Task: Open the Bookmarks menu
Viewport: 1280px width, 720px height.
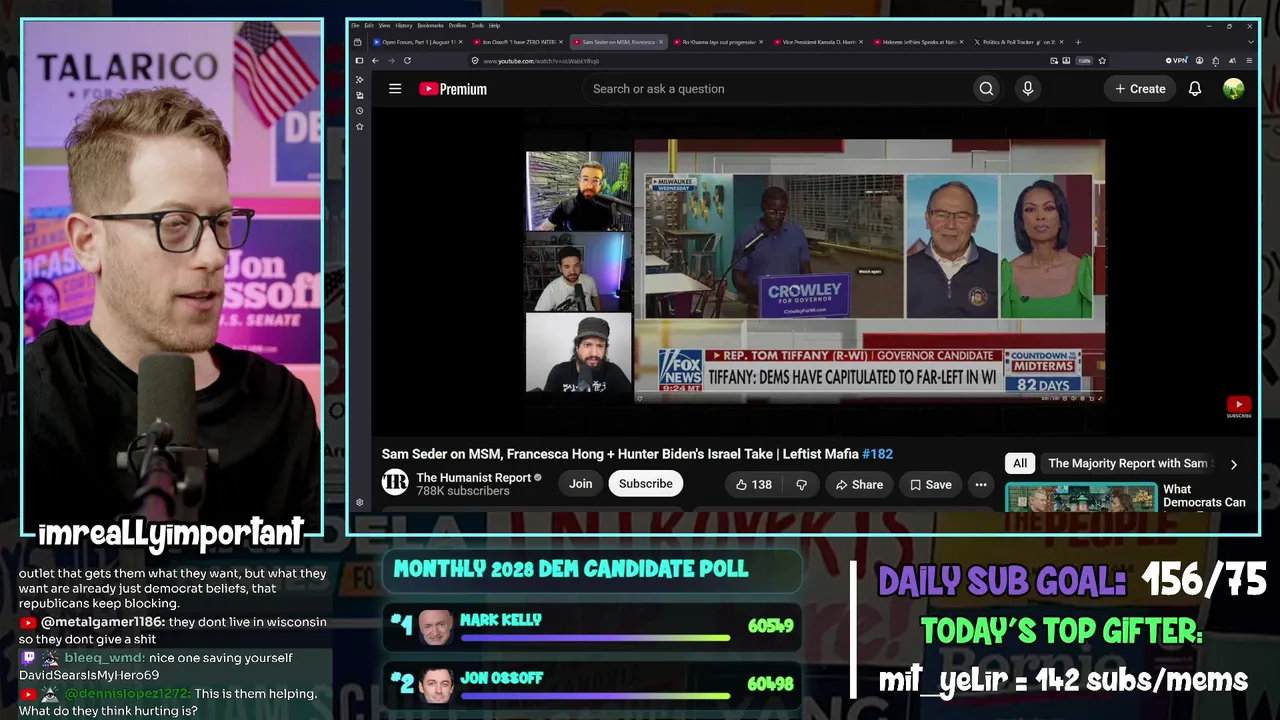Action: 430,25
